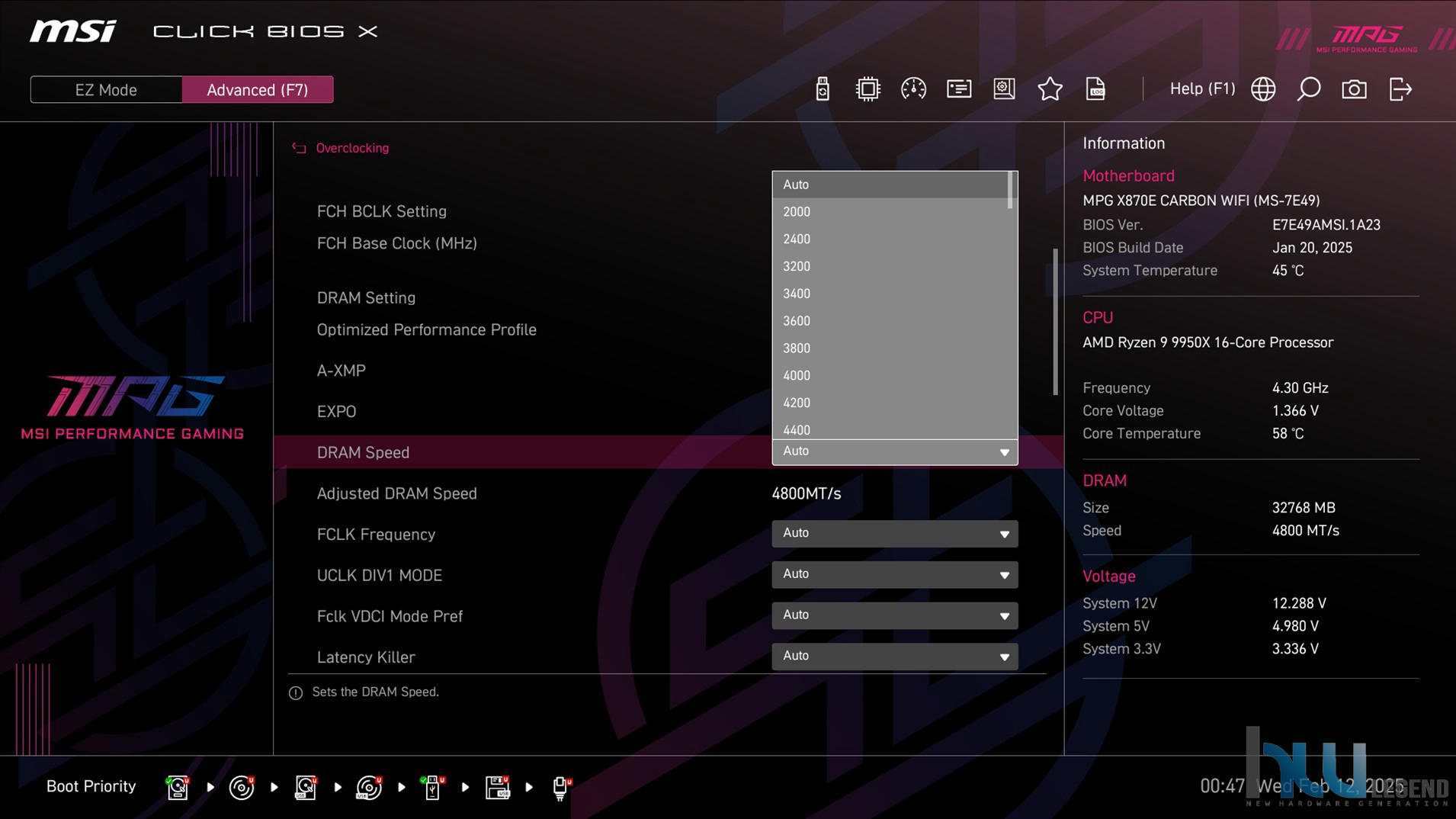Select the USB hard disk boot device icon
The width and height of the screenshot is (1456, 819).
[306, 787]
